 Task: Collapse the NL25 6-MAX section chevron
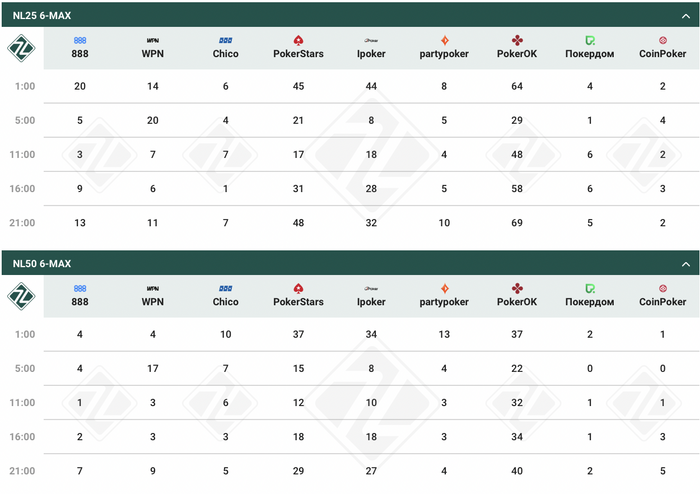click(x=686, y=16)
